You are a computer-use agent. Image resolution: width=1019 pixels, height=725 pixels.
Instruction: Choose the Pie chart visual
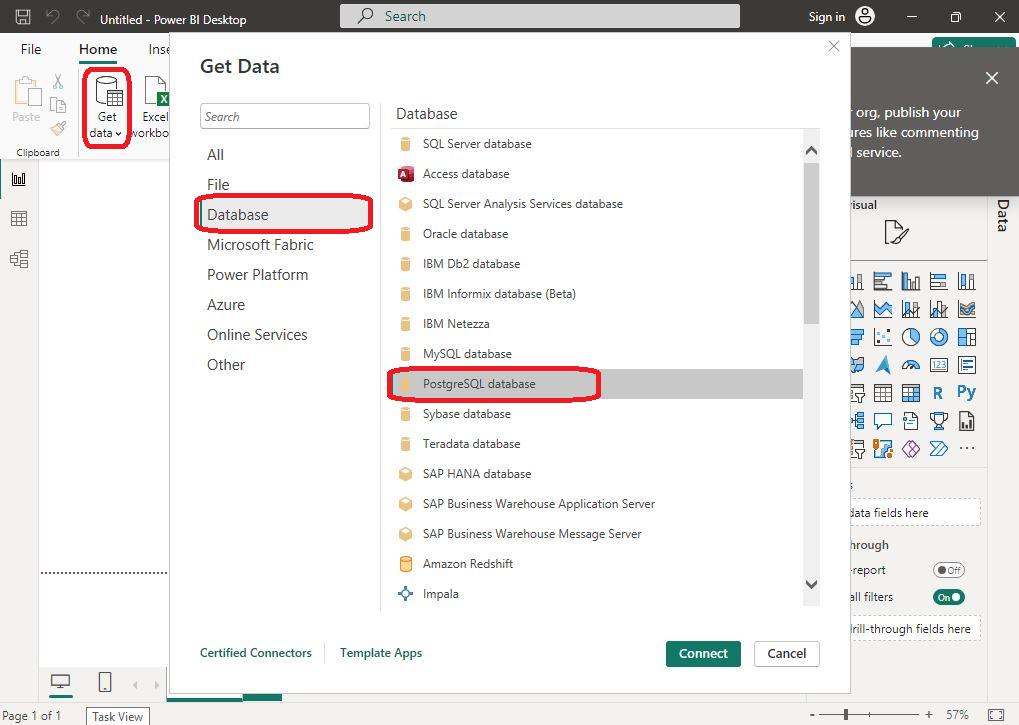click(x=910, y=337)
